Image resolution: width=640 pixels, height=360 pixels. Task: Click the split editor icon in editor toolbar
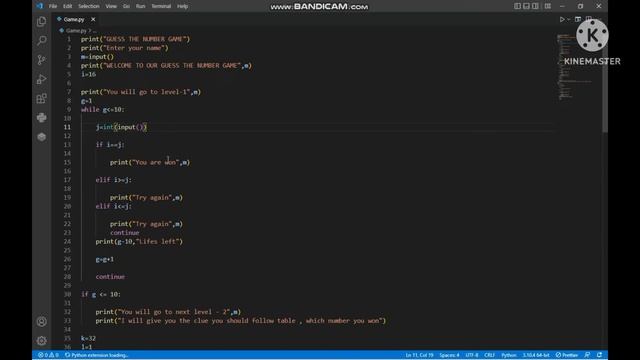pyautogui.click(x=589, y=19)
